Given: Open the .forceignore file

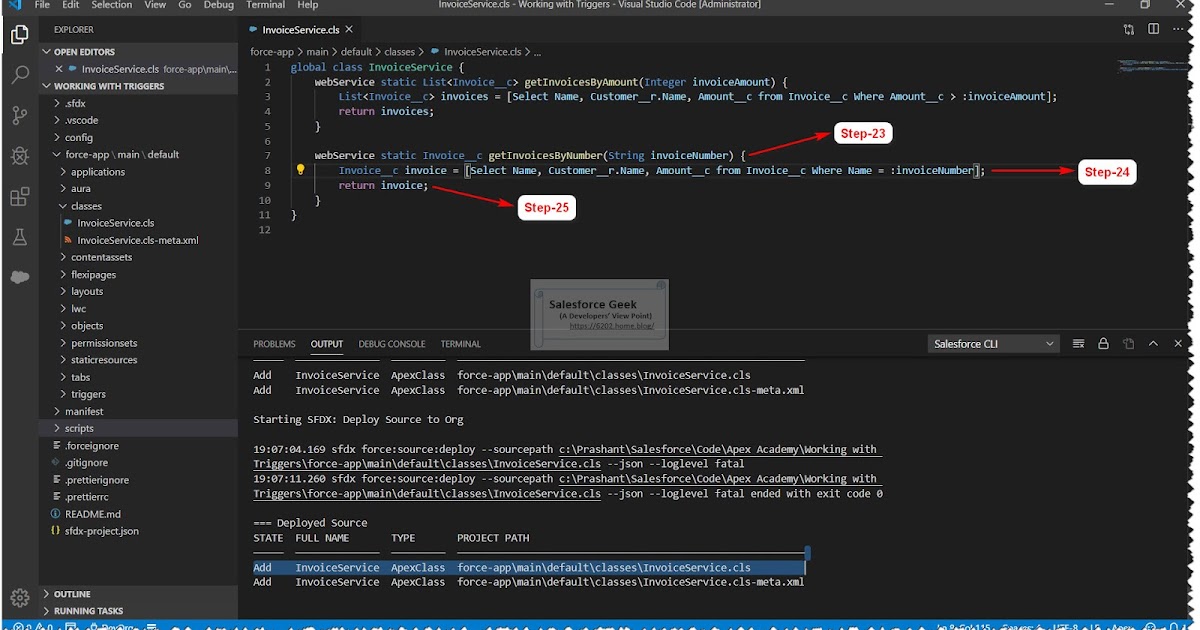Looking at the screenshot, I should (92, 446).
